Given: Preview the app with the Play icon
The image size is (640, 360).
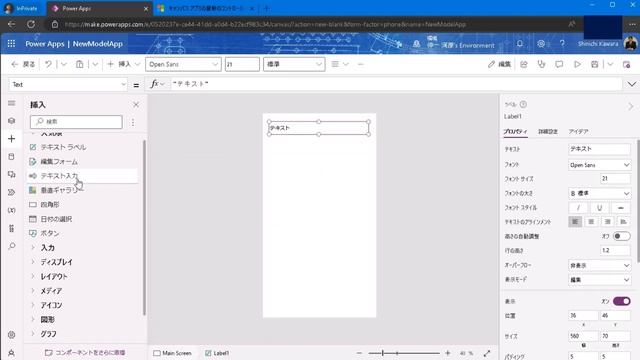Looking at the screenshot, I should click(x=577, y=64).
